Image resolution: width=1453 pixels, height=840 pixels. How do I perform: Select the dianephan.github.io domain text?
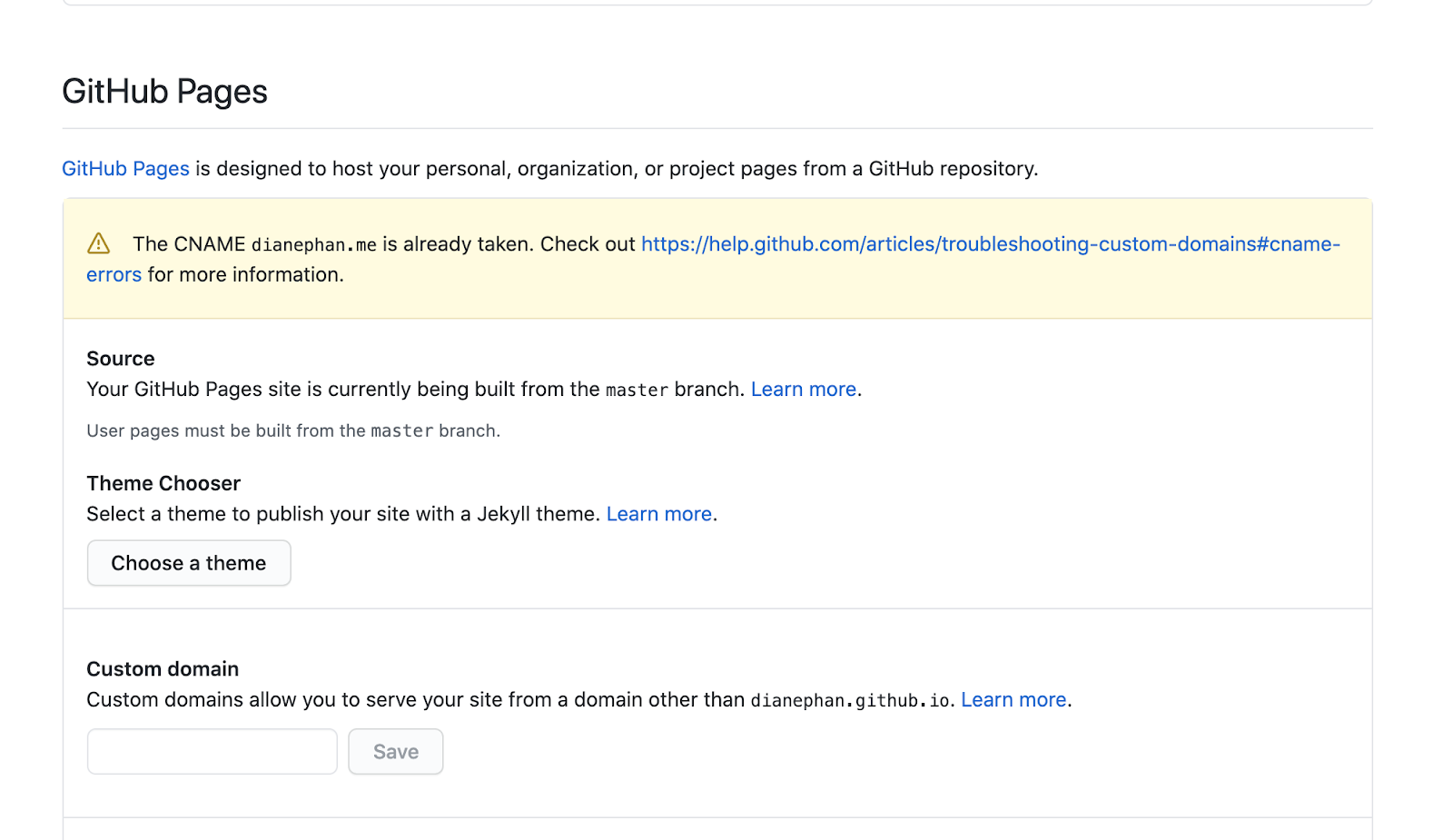pos(850,701)
